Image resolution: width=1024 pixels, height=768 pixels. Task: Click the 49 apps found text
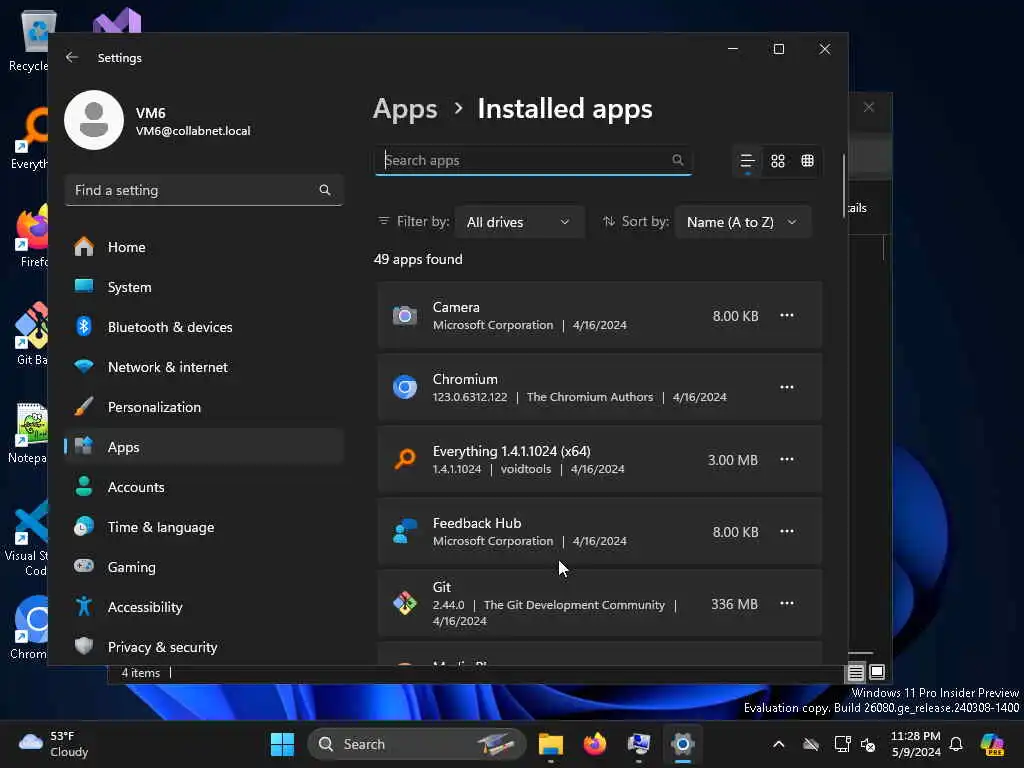tap(418, 259)
